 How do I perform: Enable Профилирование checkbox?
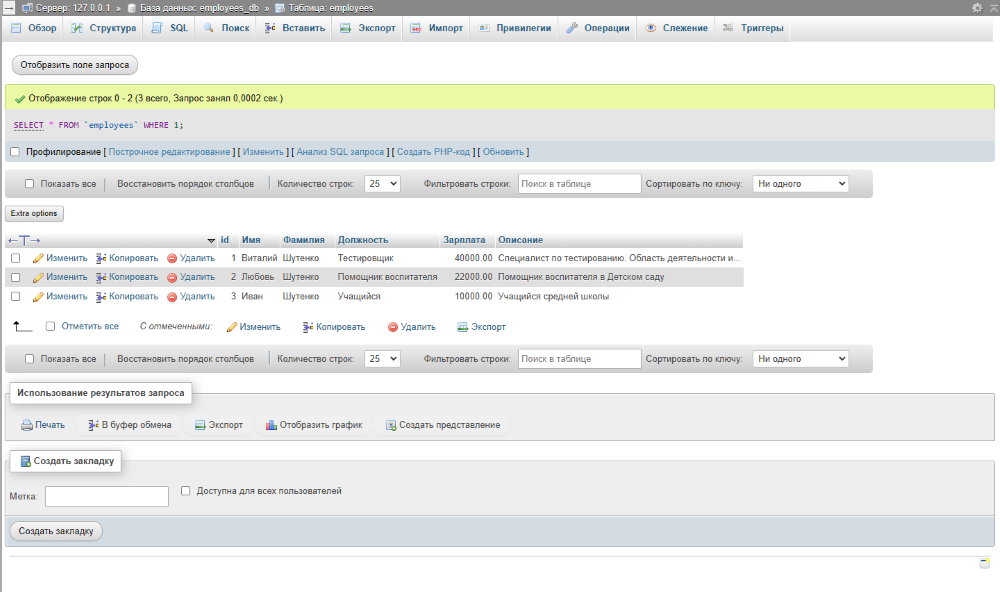tap(14, 151)
